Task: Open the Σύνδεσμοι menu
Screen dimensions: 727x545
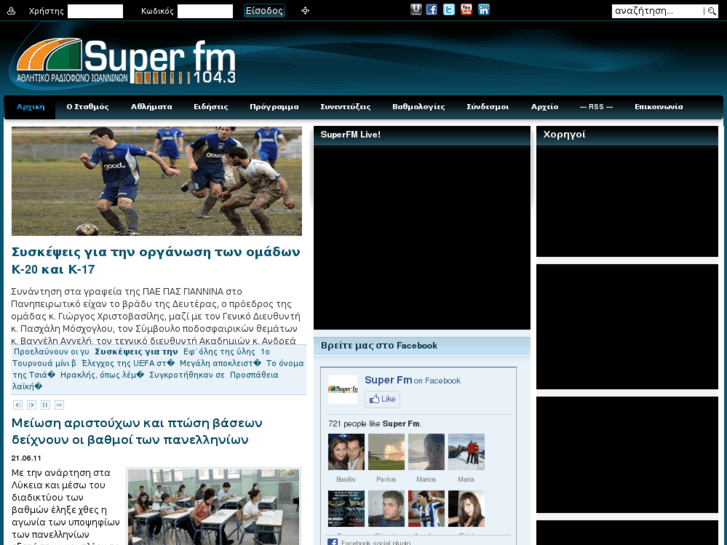Action: point(487,107)
